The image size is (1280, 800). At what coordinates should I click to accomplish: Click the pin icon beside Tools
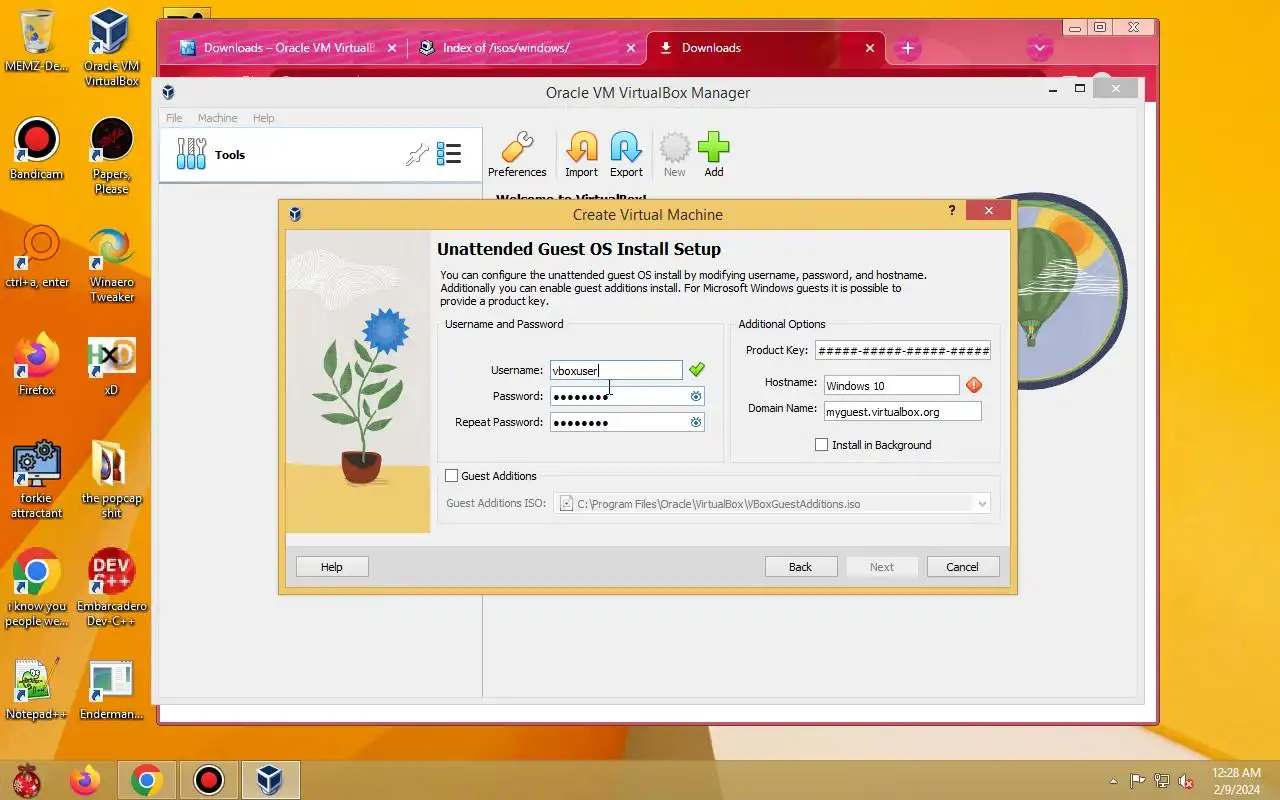417,154
